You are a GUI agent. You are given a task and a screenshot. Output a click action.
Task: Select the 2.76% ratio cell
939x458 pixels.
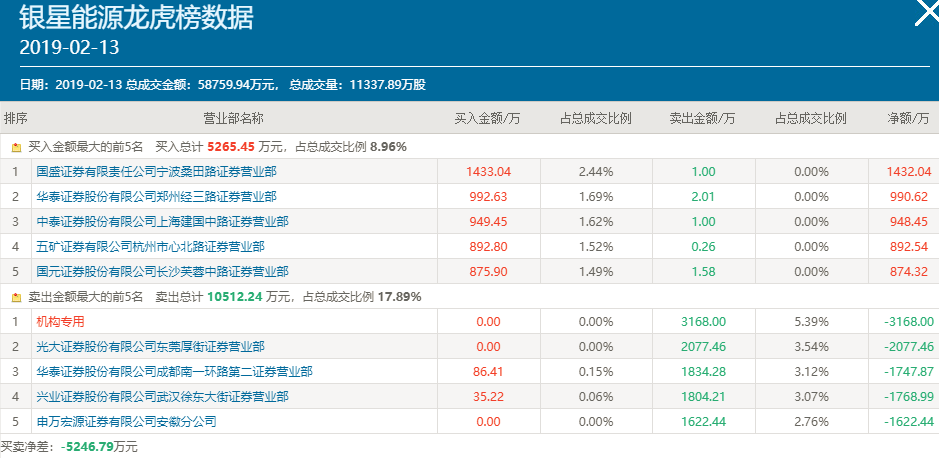point(811,422)
